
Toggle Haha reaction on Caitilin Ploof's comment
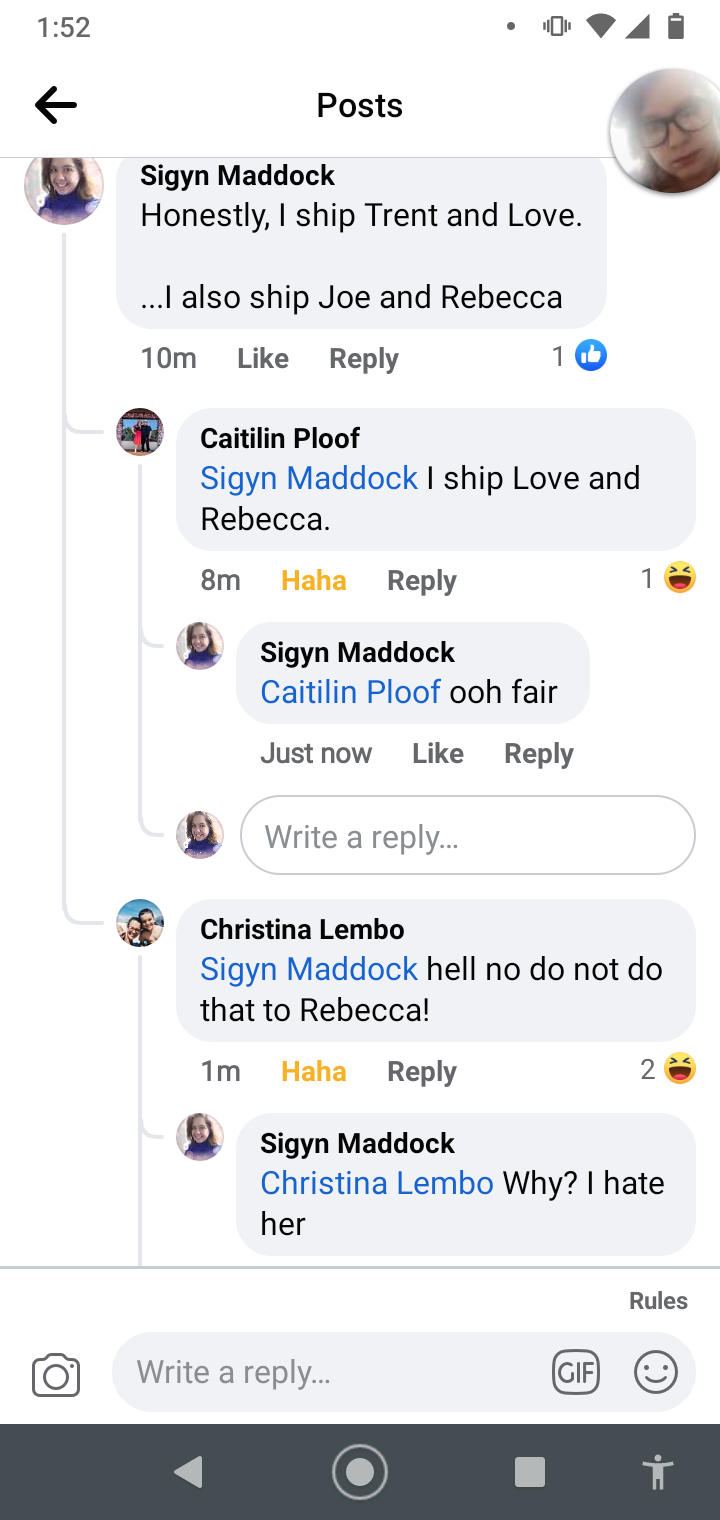click(x=314, y=581)
